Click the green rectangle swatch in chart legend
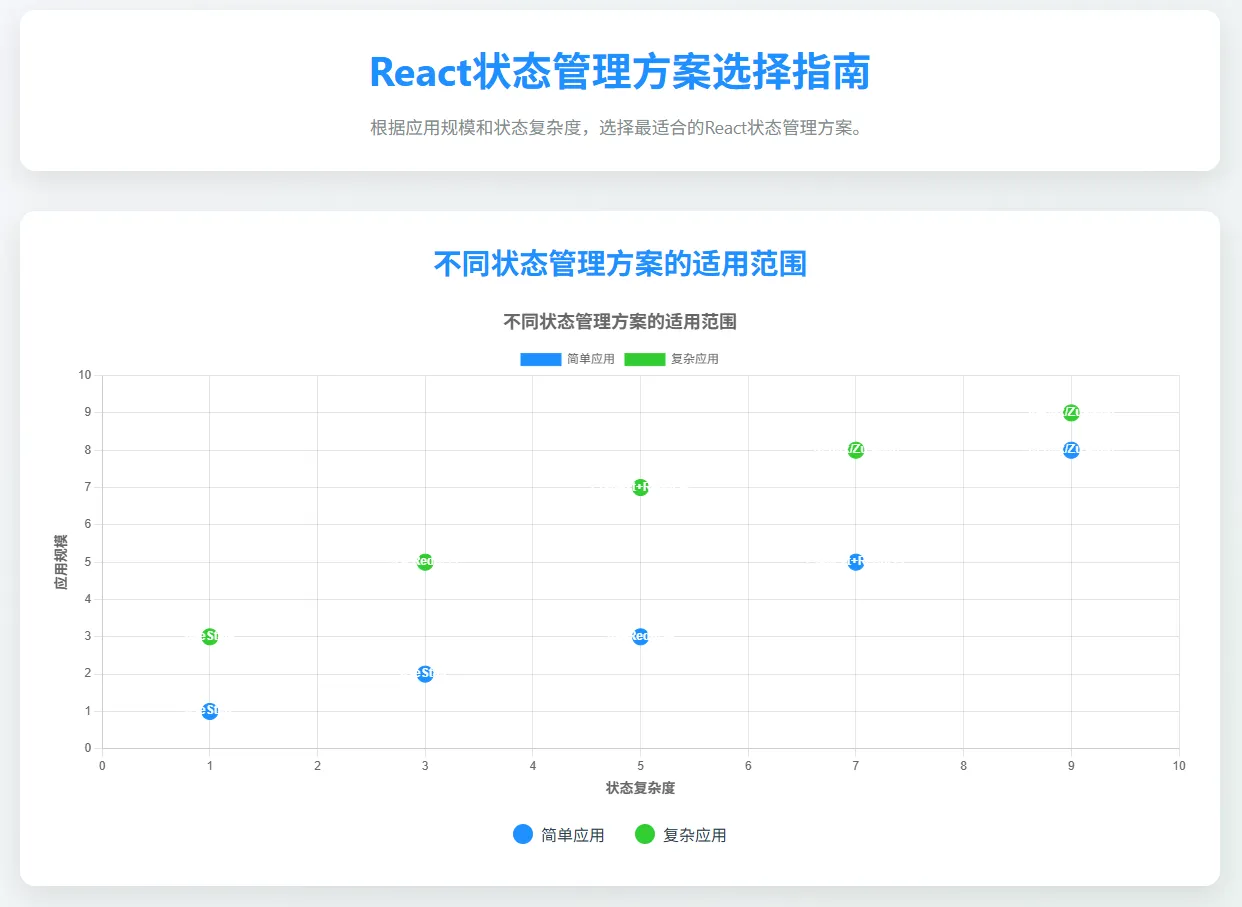The image size is (1242, 907). (645, 359)
